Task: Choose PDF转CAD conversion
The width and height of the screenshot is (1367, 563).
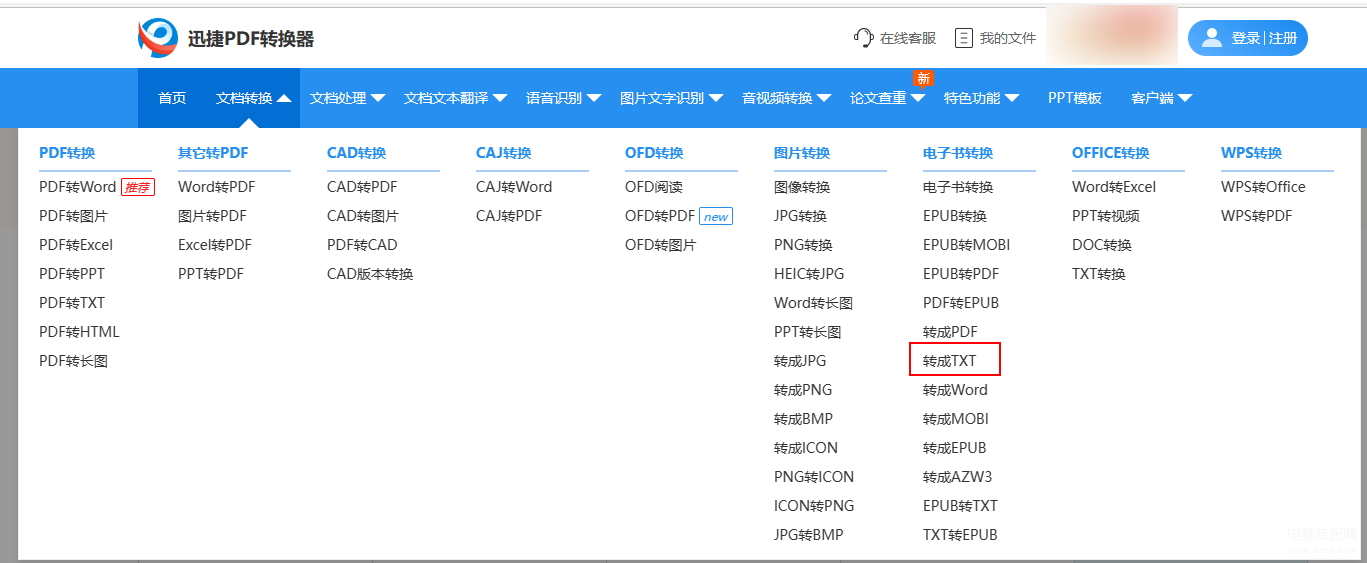Action: coord(362,245)
